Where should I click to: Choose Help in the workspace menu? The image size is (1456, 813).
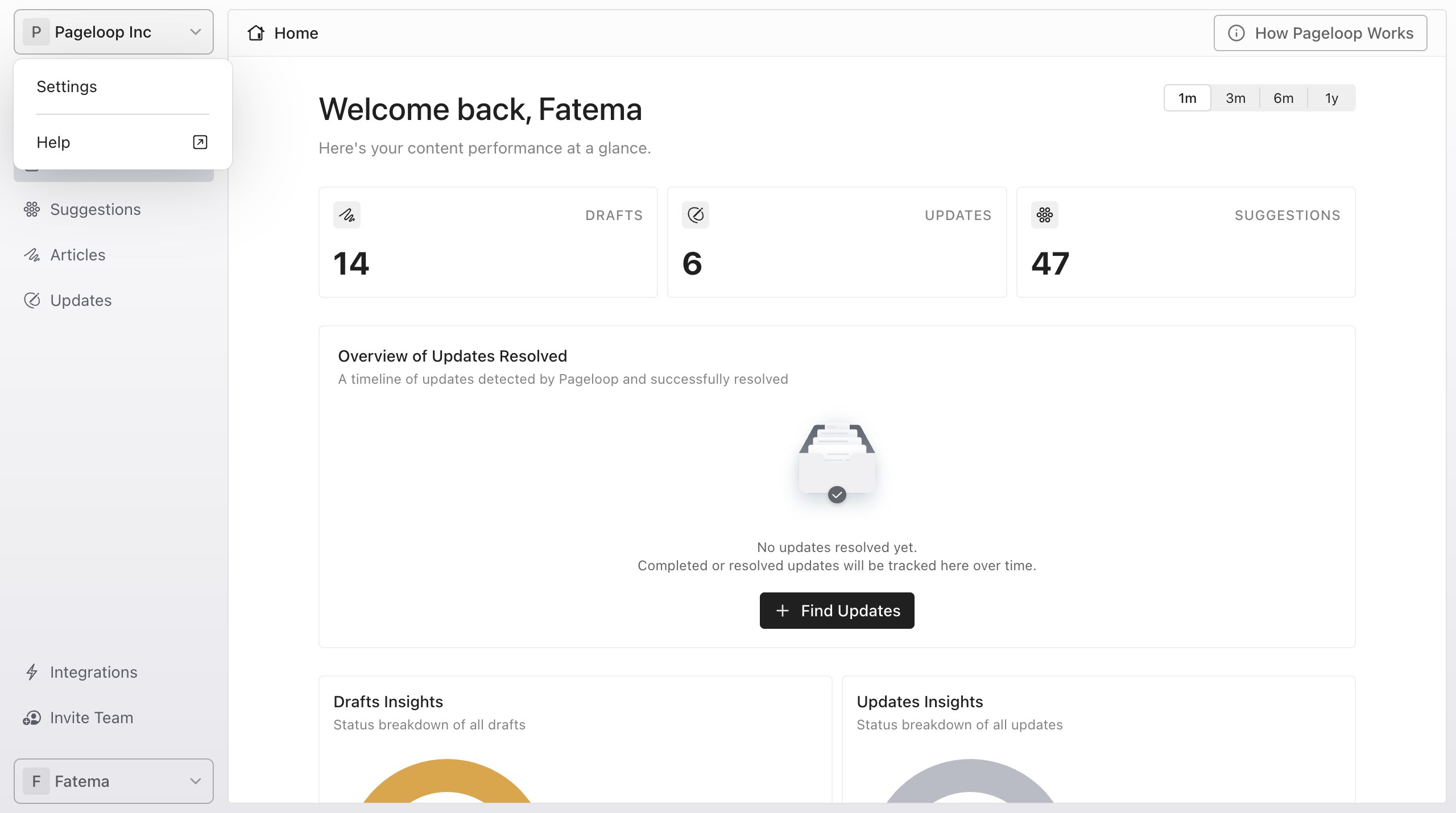click(x=123, y=142)
